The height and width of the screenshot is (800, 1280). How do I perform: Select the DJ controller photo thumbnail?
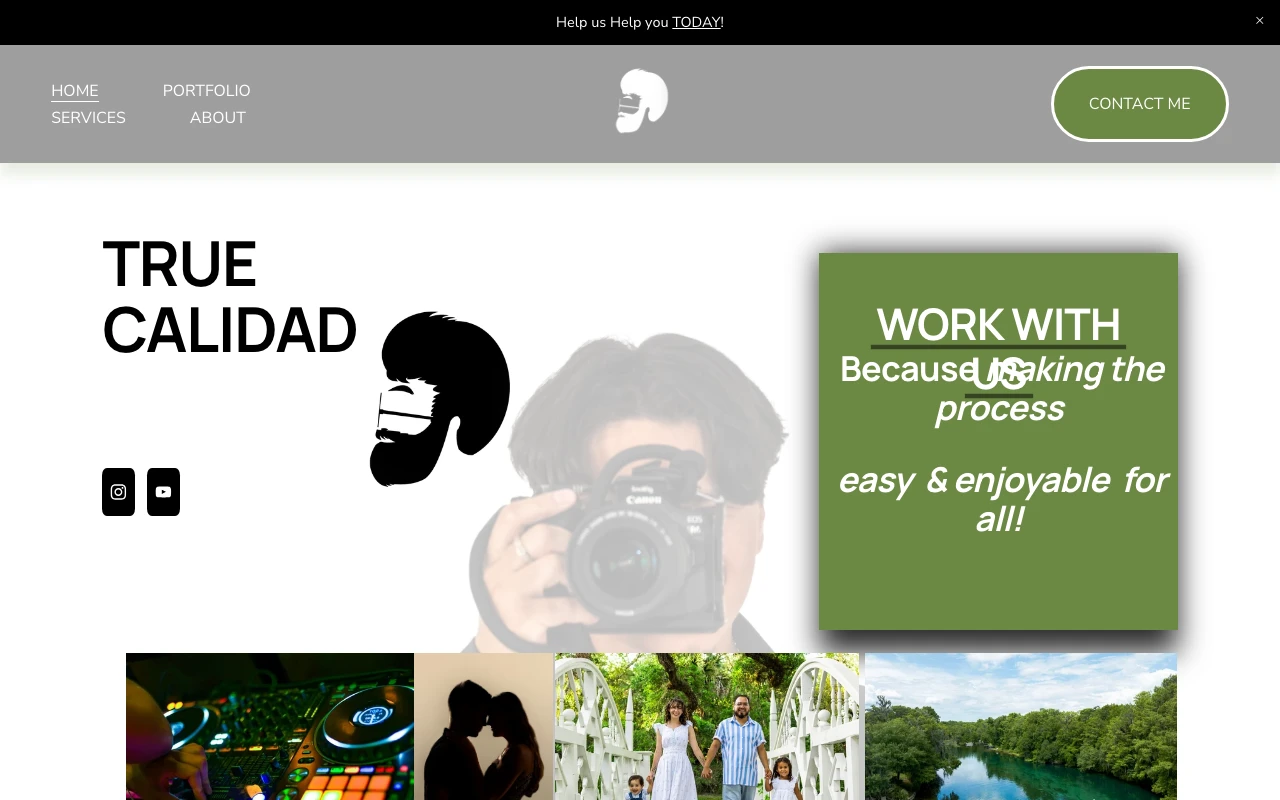point(270,726)
